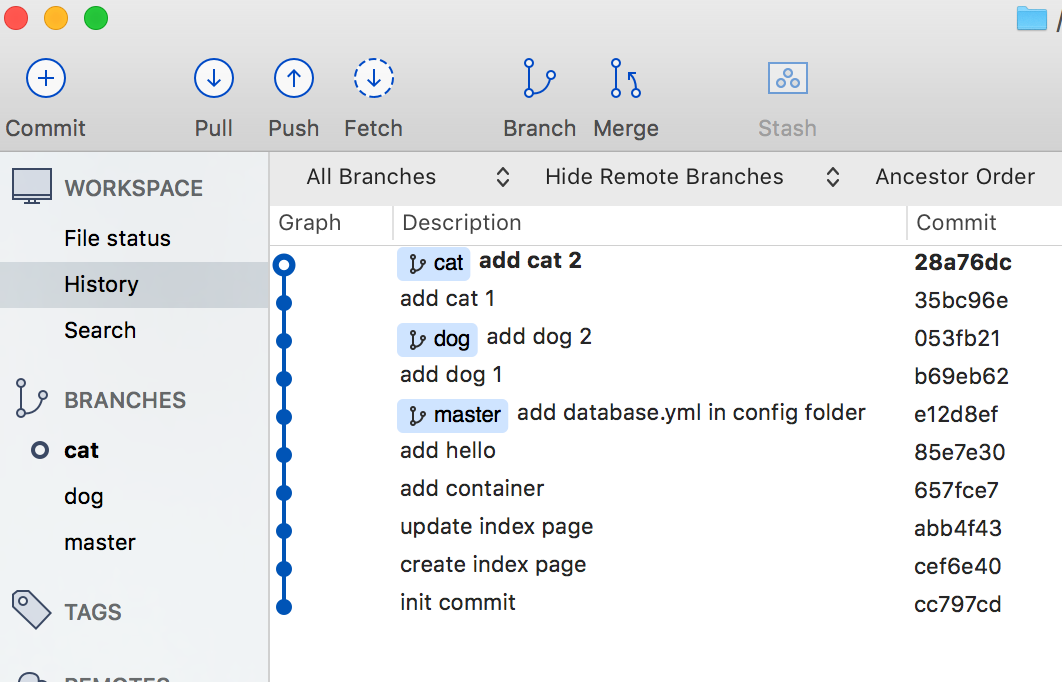Screen dimensions: 1062x682
Task: Click the History sidebar entry
Action: [x=100, y=284]
